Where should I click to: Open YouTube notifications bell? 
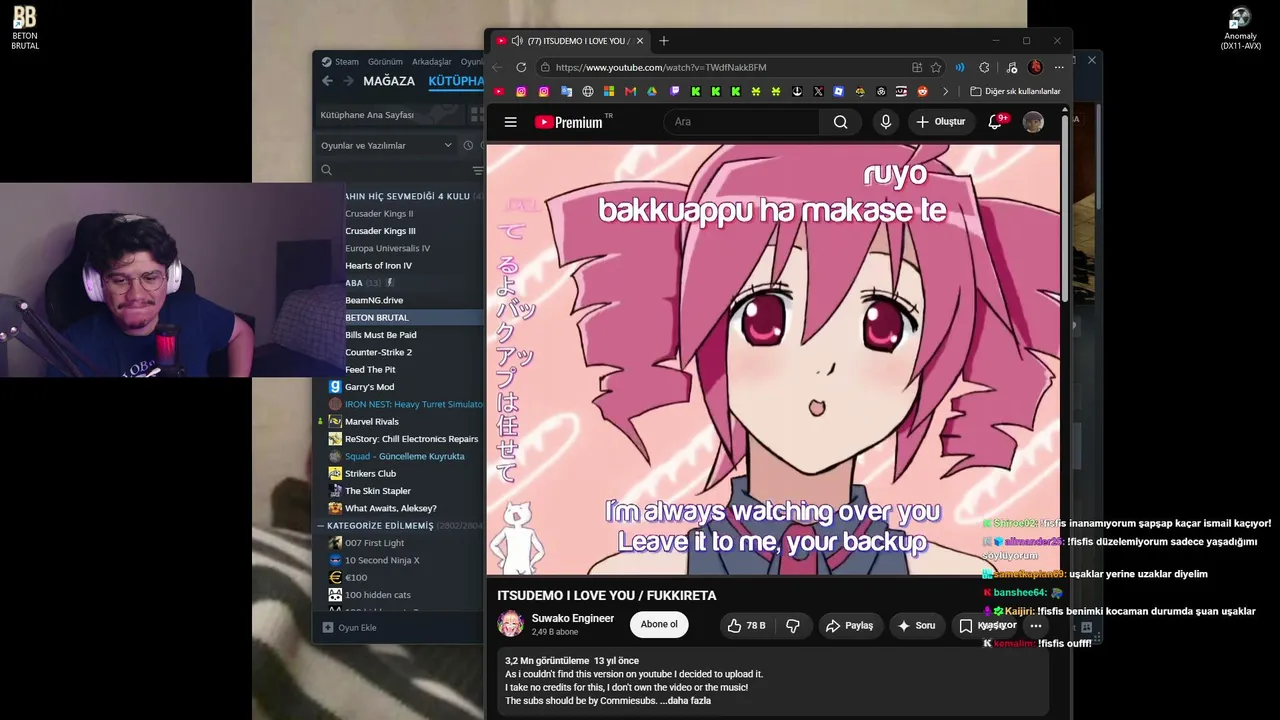tap(995, 122)
